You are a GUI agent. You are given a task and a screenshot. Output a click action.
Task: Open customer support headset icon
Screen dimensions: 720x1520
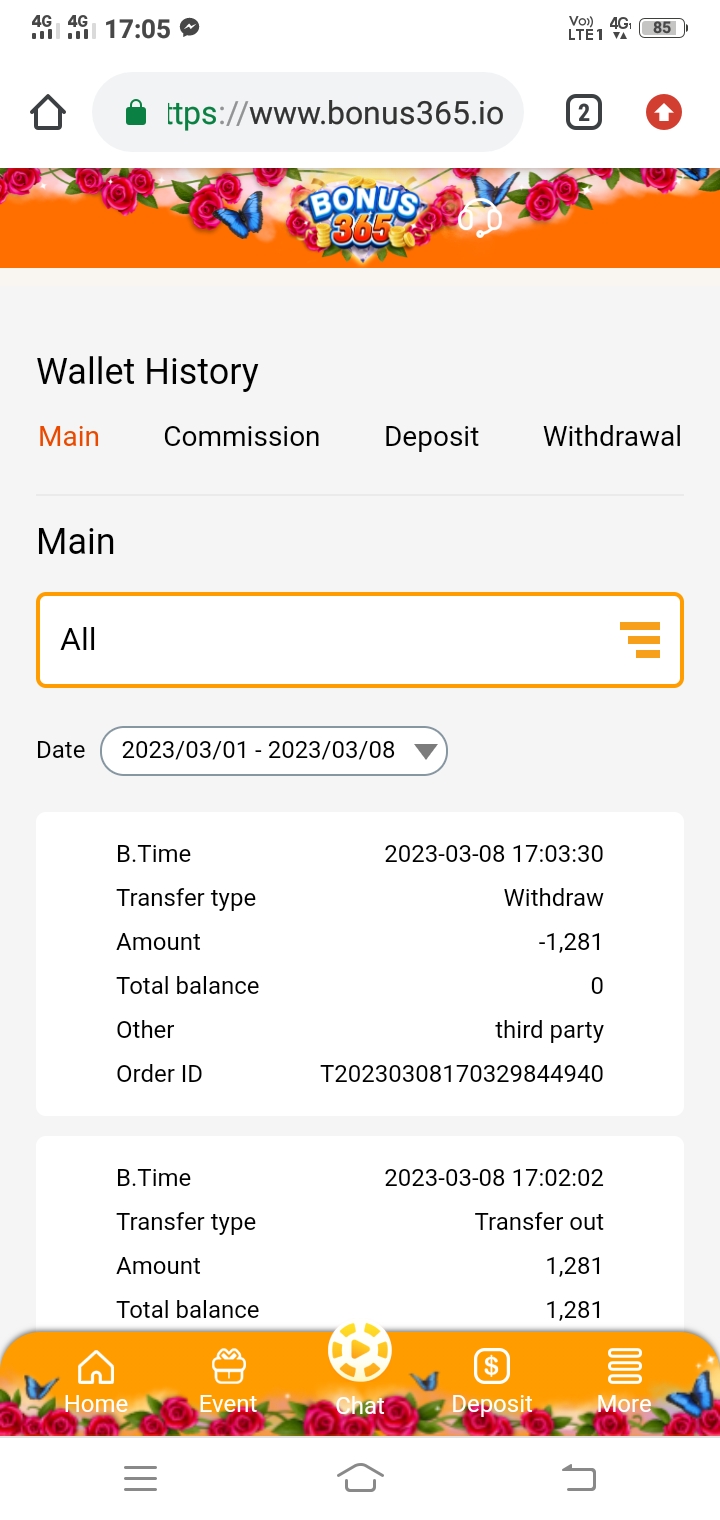click(480, 218)
